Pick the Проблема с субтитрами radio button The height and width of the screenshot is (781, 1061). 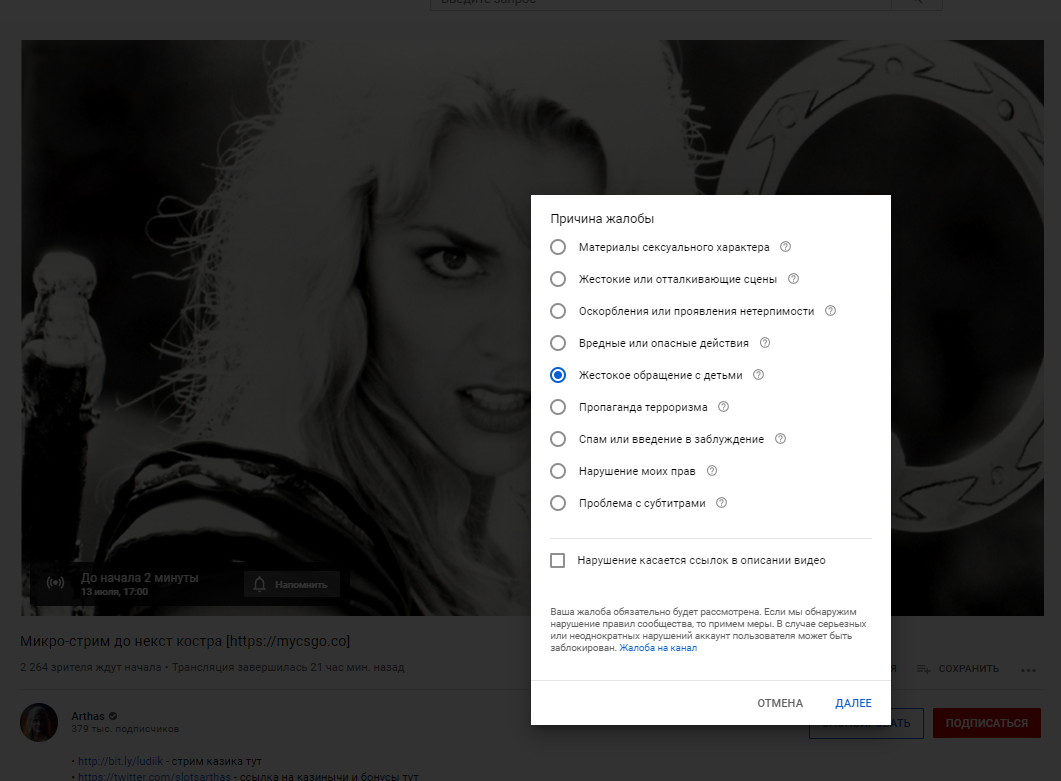coord(558,503)
